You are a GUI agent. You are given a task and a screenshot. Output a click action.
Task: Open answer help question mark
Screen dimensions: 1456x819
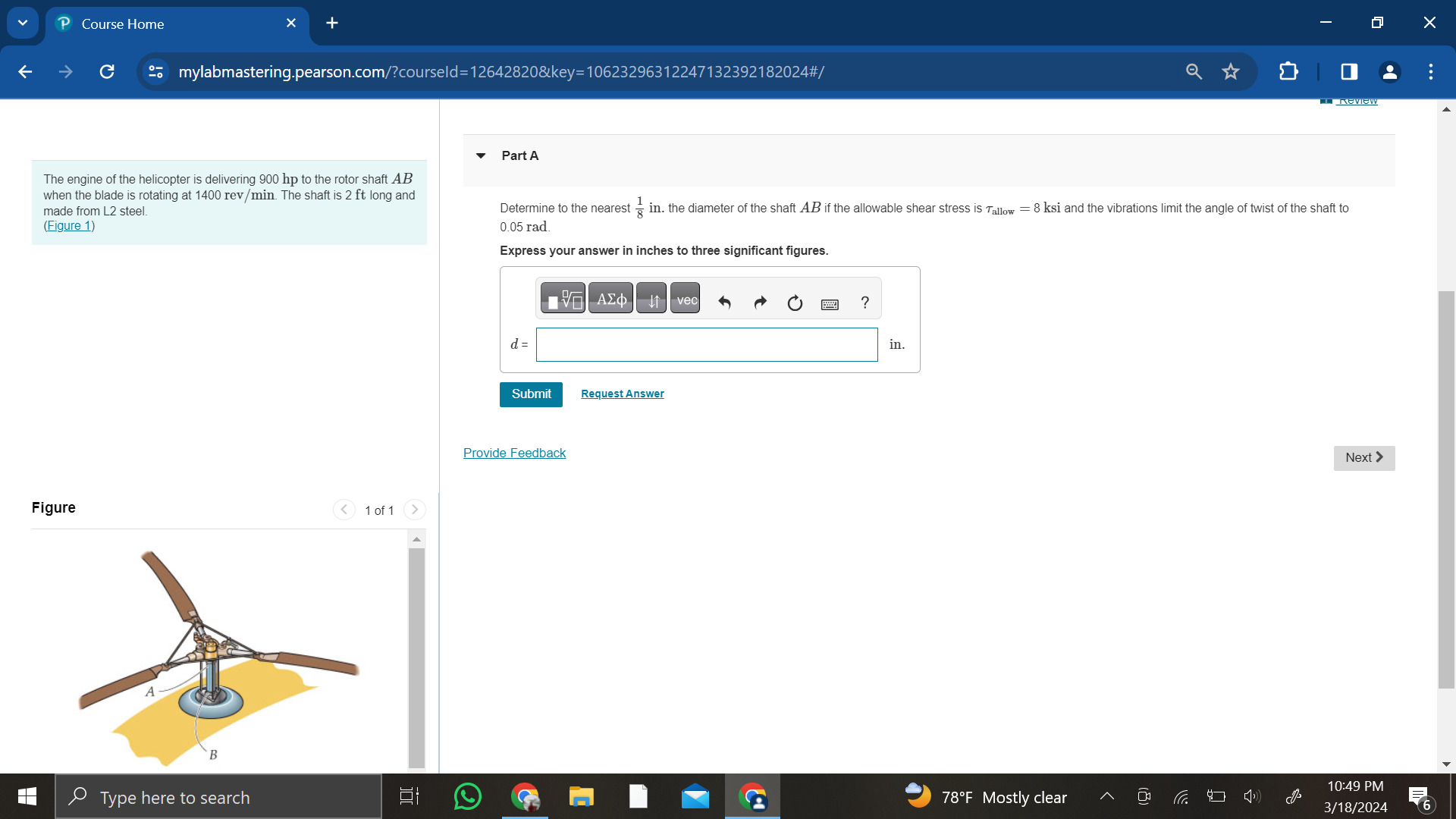[864, 303]
